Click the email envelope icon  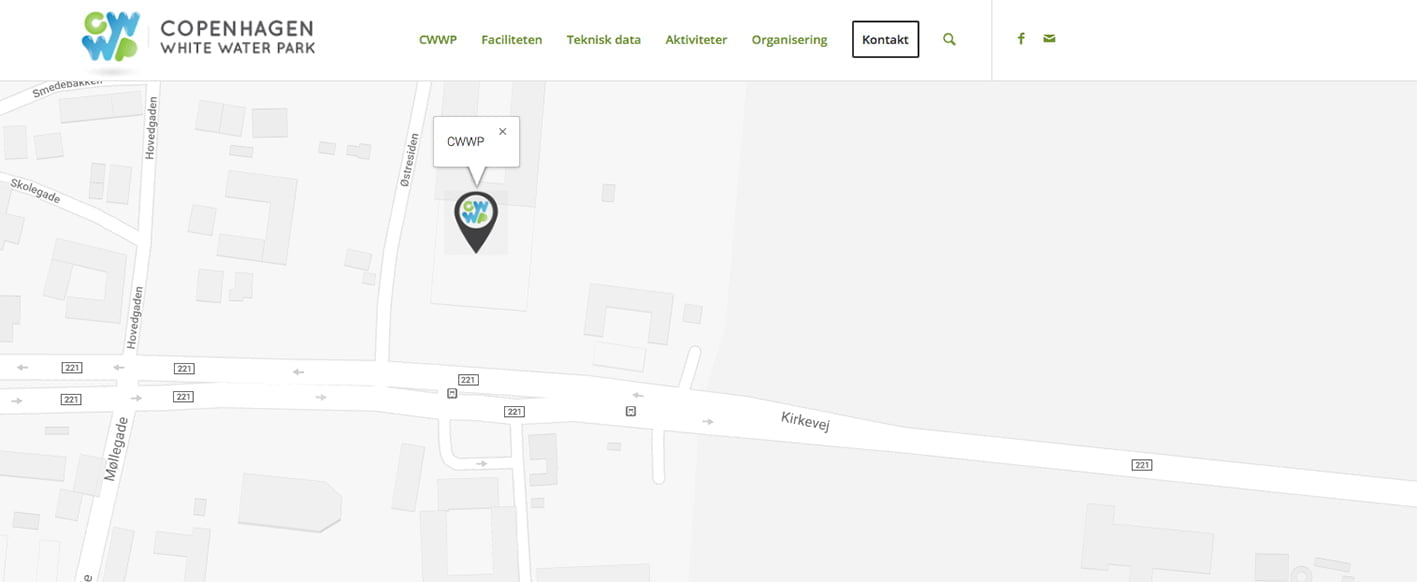(x=1049, y=39)
